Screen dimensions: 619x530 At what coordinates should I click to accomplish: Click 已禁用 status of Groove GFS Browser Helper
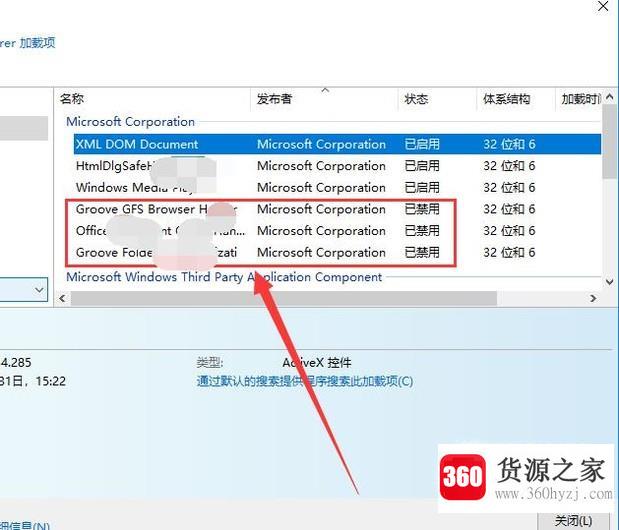click(422, 209)
